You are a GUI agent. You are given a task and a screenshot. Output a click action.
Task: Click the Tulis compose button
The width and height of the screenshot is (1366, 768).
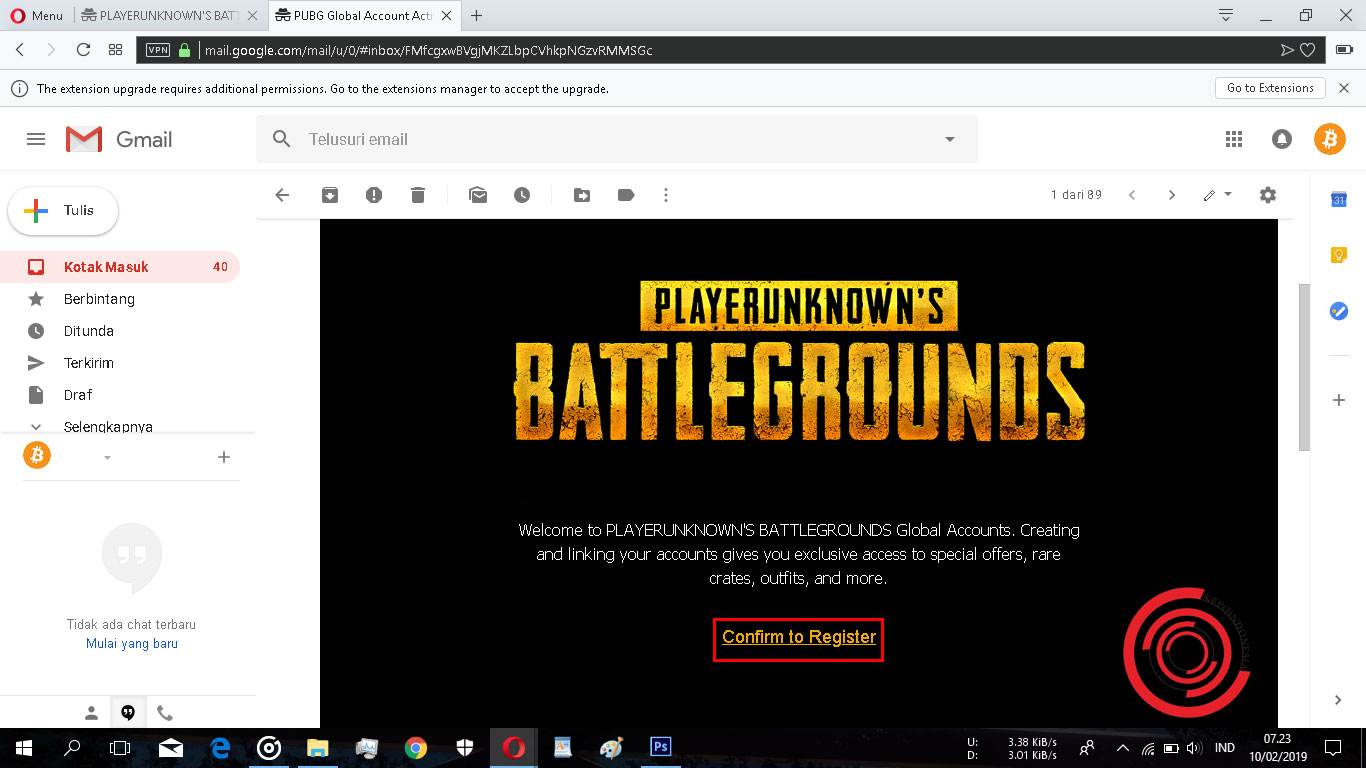[x=63, y=211]
